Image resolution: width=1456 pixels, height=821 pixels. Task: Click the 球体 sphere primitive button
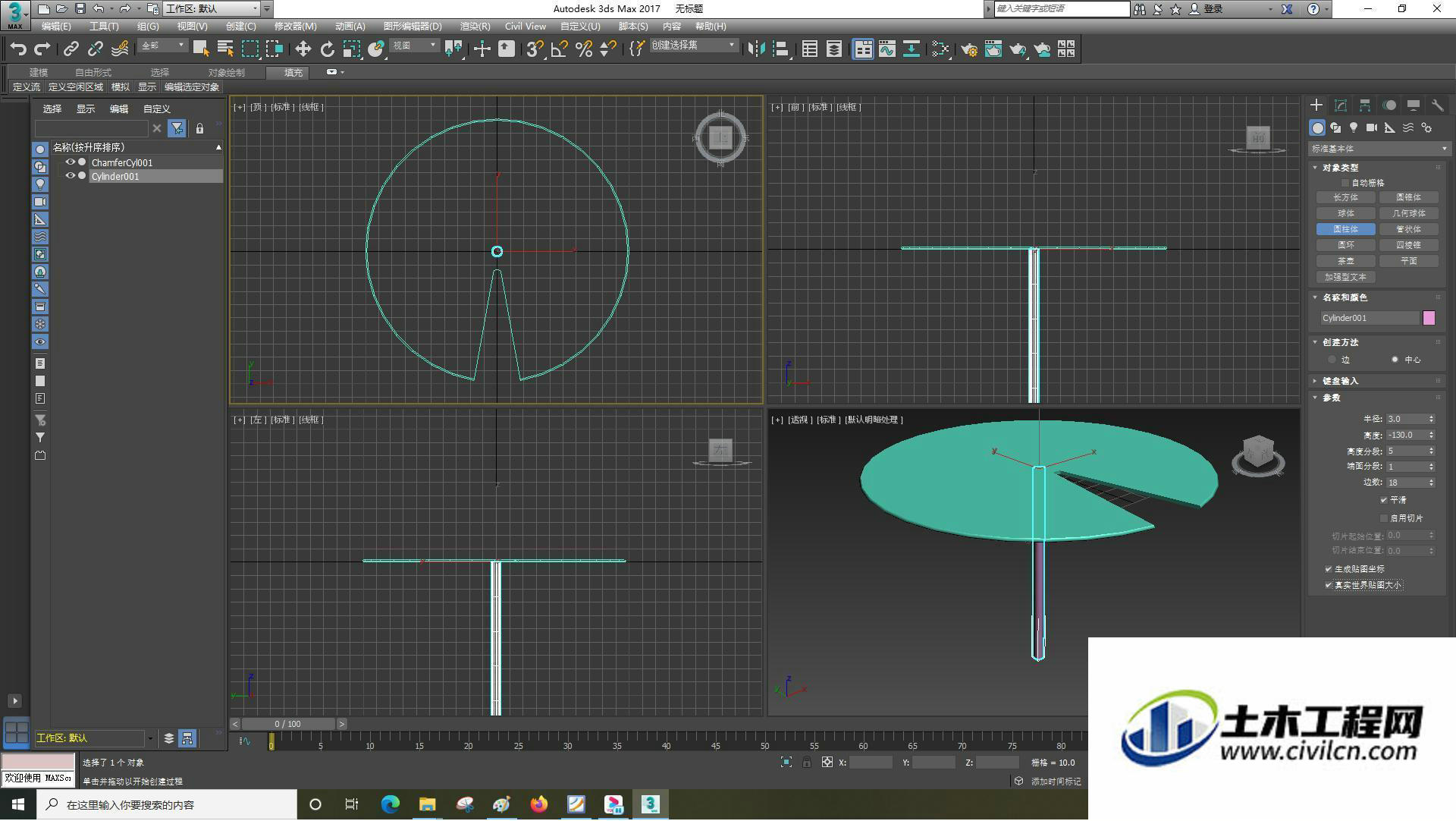(1345, 213)
